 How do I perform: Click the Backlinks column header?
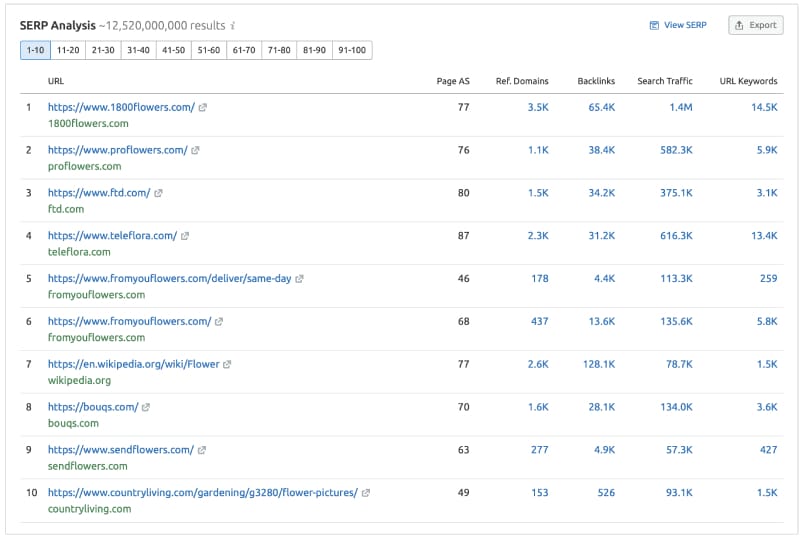coord(596,81)
